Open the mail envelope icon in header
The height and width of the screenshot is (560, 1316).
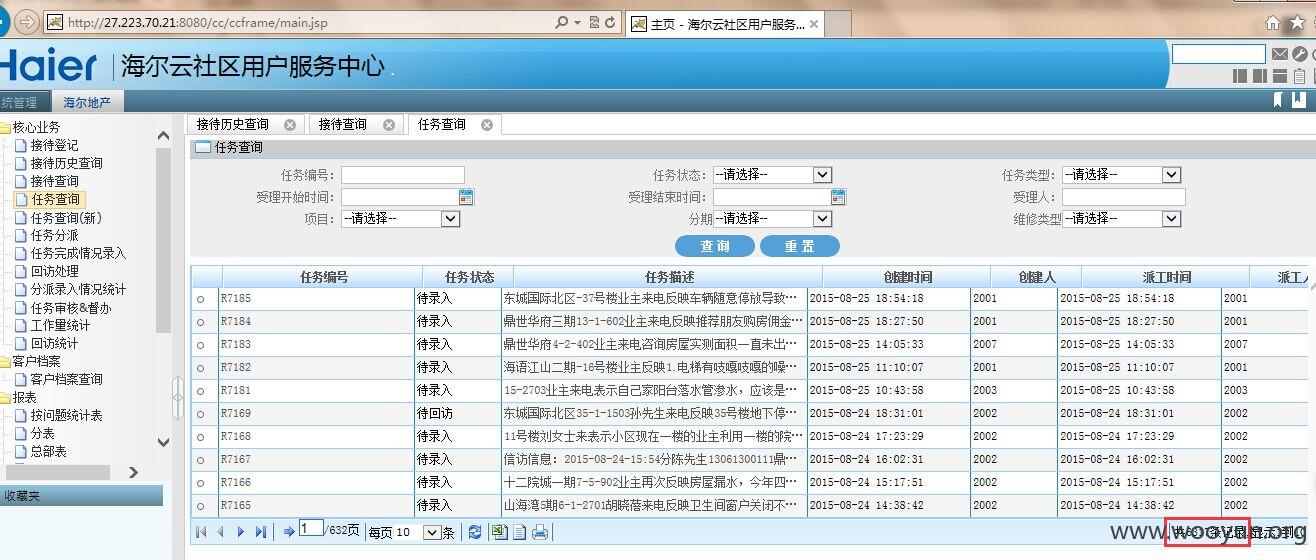pos(1280,54)
